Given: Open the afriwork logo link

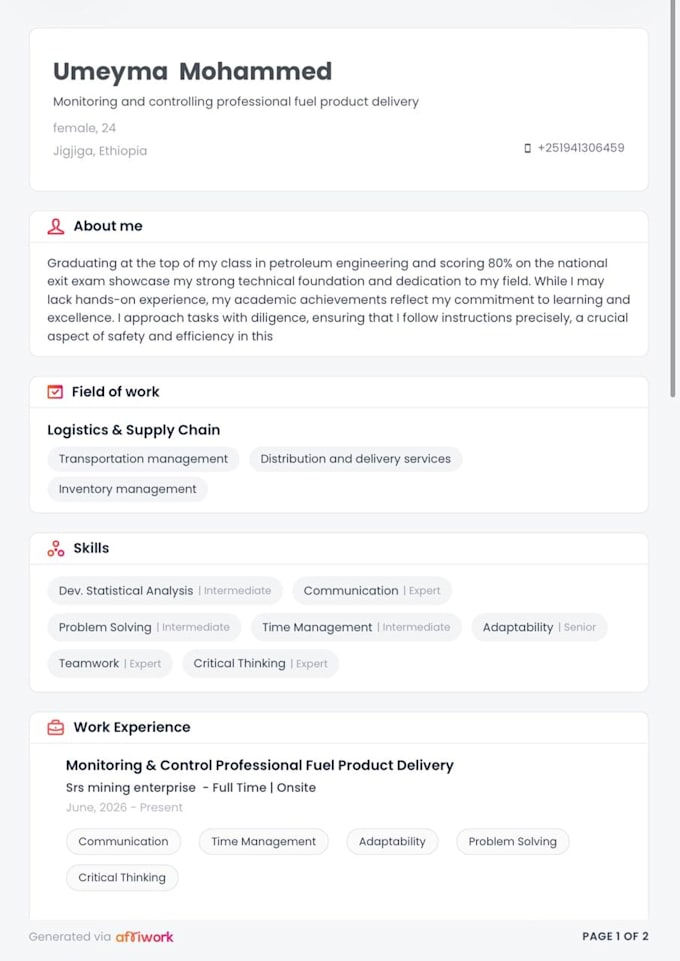Looking at the screenshot, I should coord(145,936).
